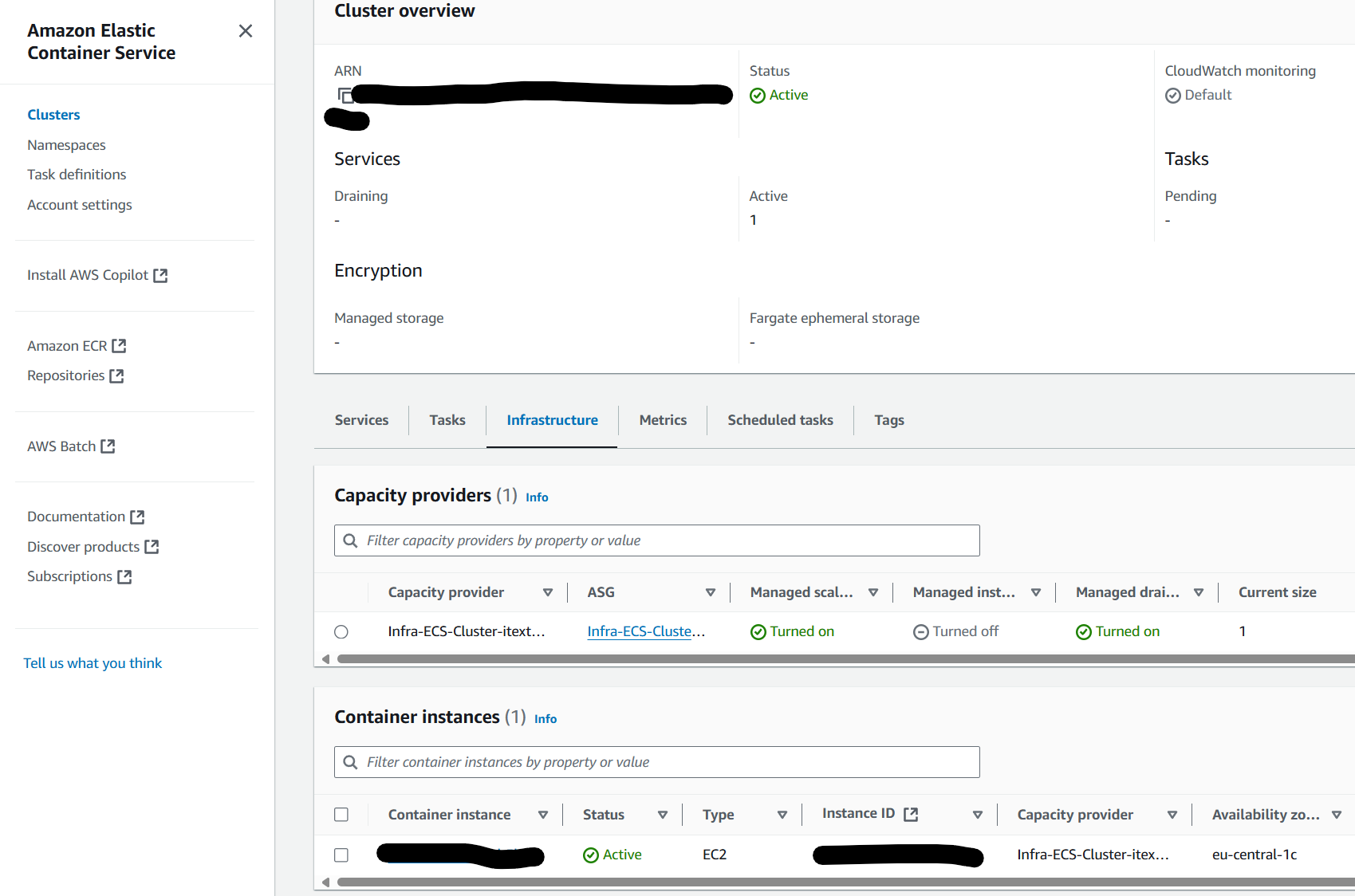Image resolution: width=1355 pixels, height=896 pixels.
Task: Click Tell us what you think link
Action: [x=93, y=663]
